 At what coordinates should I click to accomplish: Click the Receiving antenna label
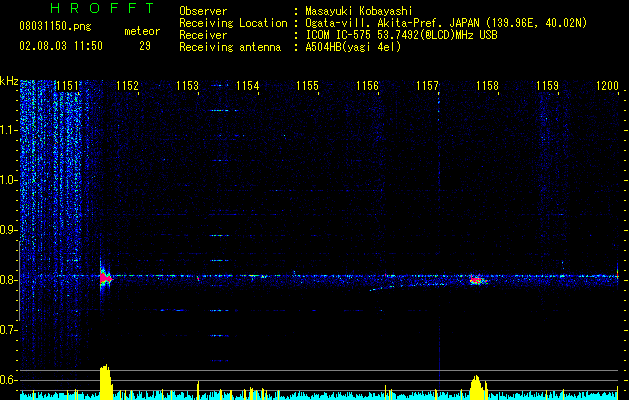click(x=230, y=47)
